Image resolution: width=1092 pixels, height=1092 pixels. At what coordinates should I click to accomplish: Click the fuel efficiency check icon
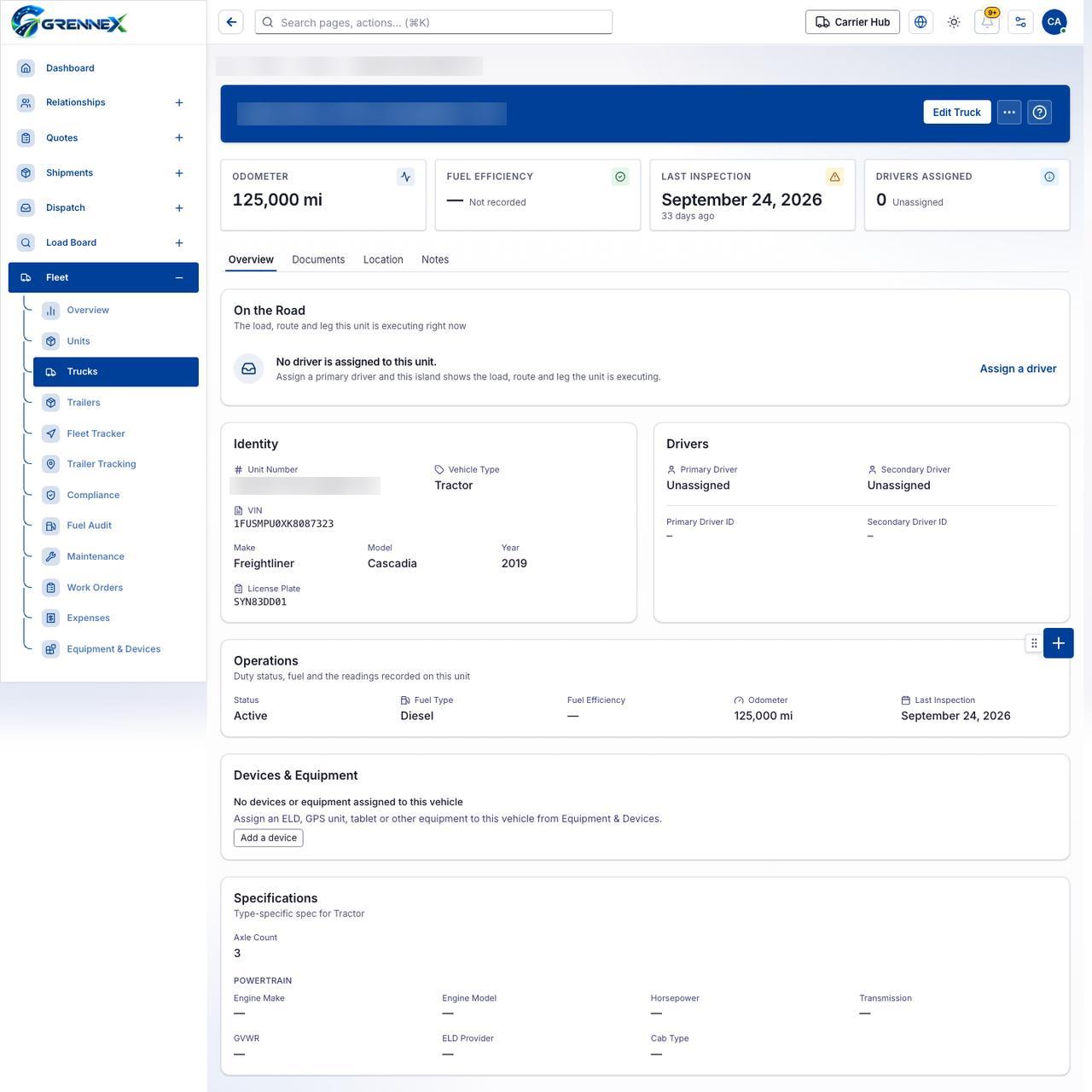click(620, 177)
